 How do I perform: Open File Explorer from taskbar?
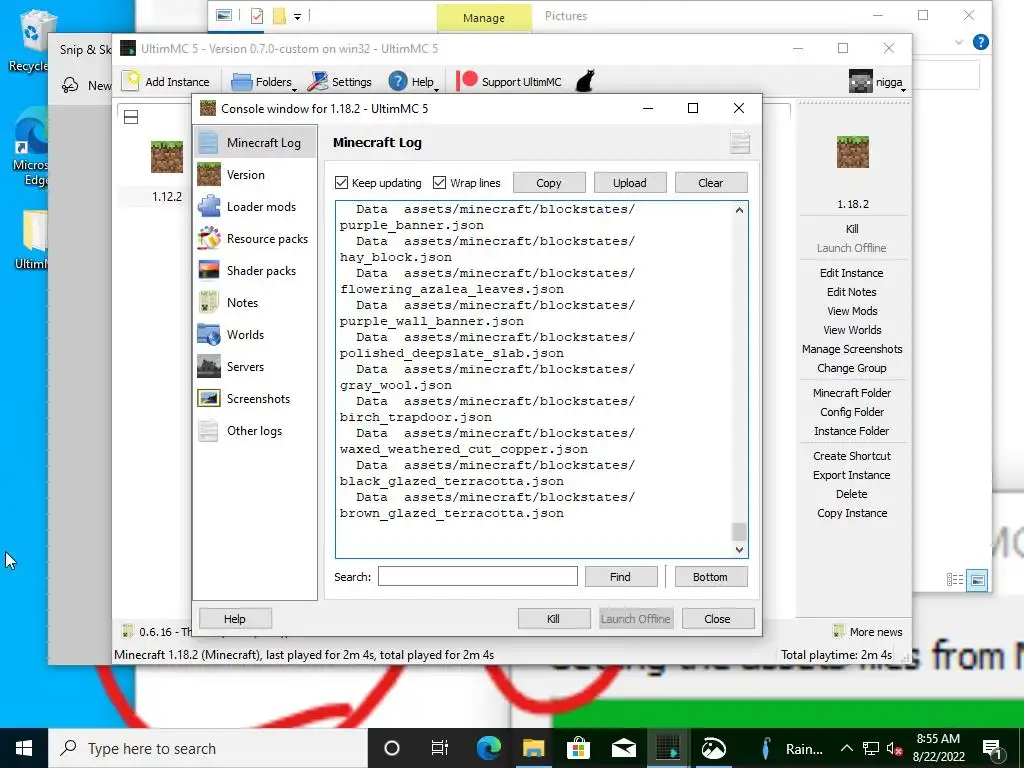pyautogui.click(x=534, y=748)
